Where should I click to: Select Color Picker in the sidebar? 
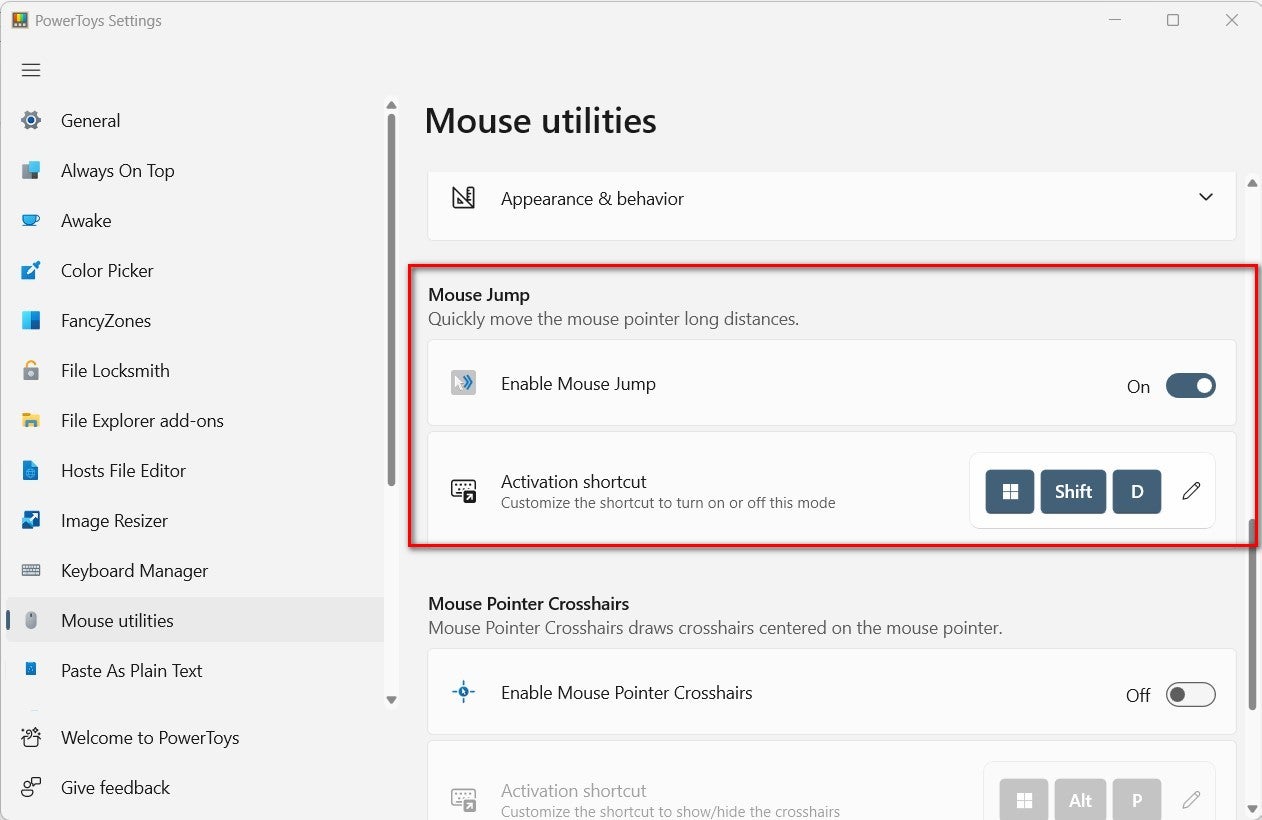pos(195,270)
